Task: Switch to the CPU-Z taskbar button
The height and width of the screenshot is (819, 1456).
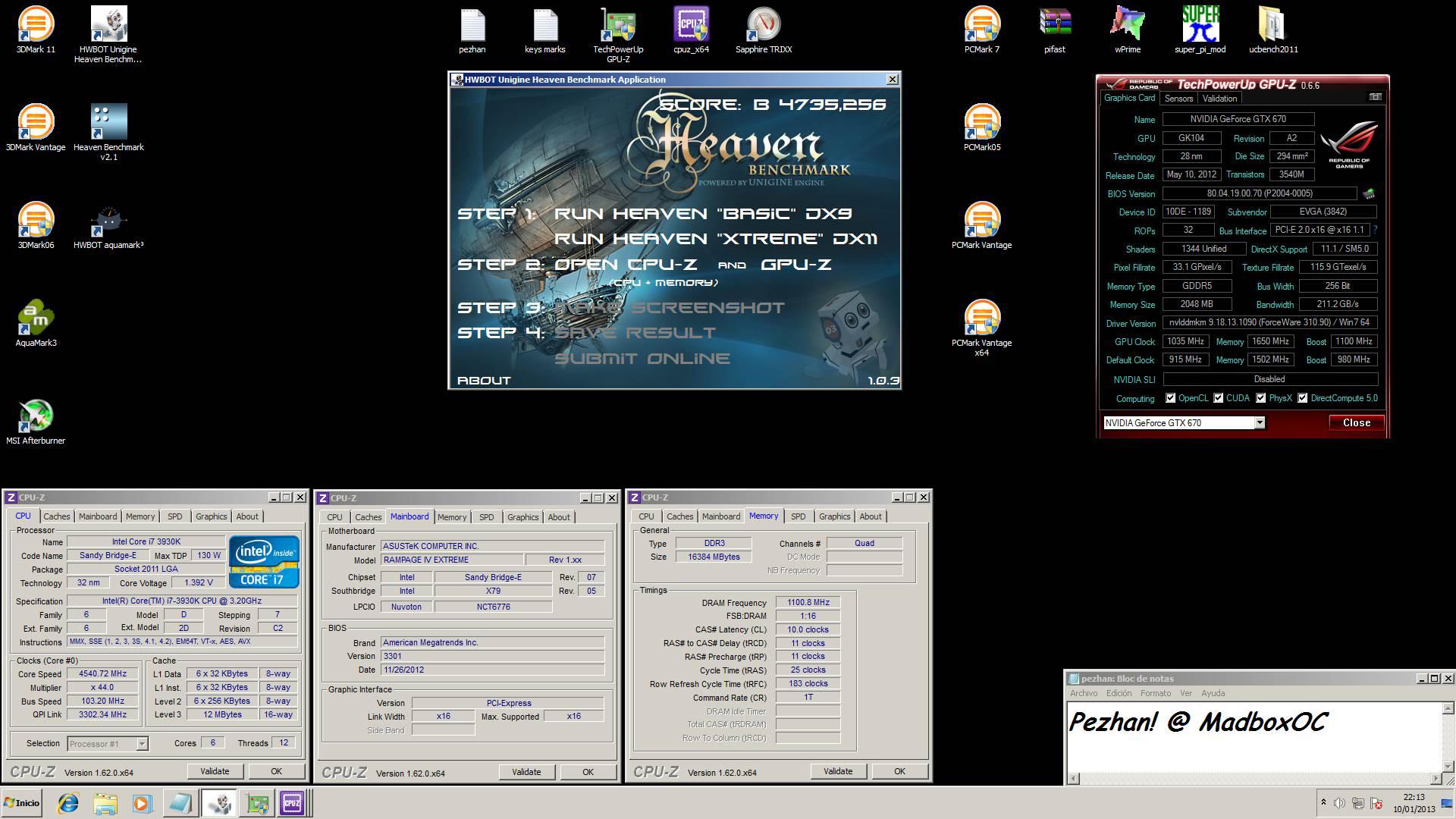Action: tap(293, 803)
